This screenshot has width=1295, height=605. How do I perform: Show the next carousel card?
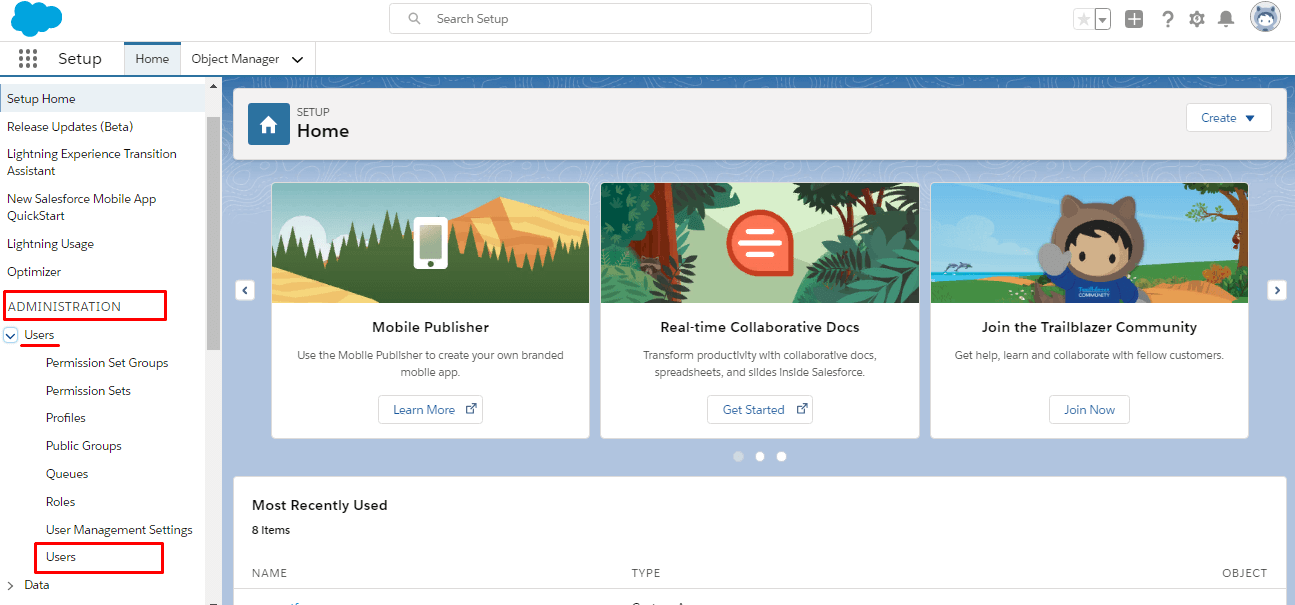coord(1276,290)
